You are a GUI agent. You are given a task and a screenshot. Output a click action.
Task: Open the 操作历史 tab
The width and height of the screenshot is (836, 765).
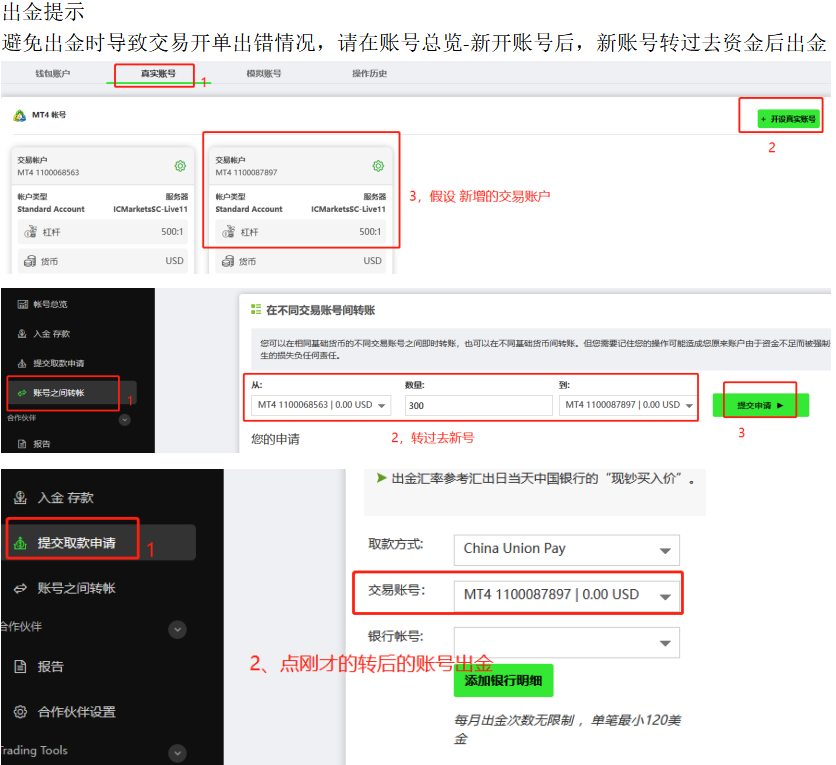tap(369, 74)
